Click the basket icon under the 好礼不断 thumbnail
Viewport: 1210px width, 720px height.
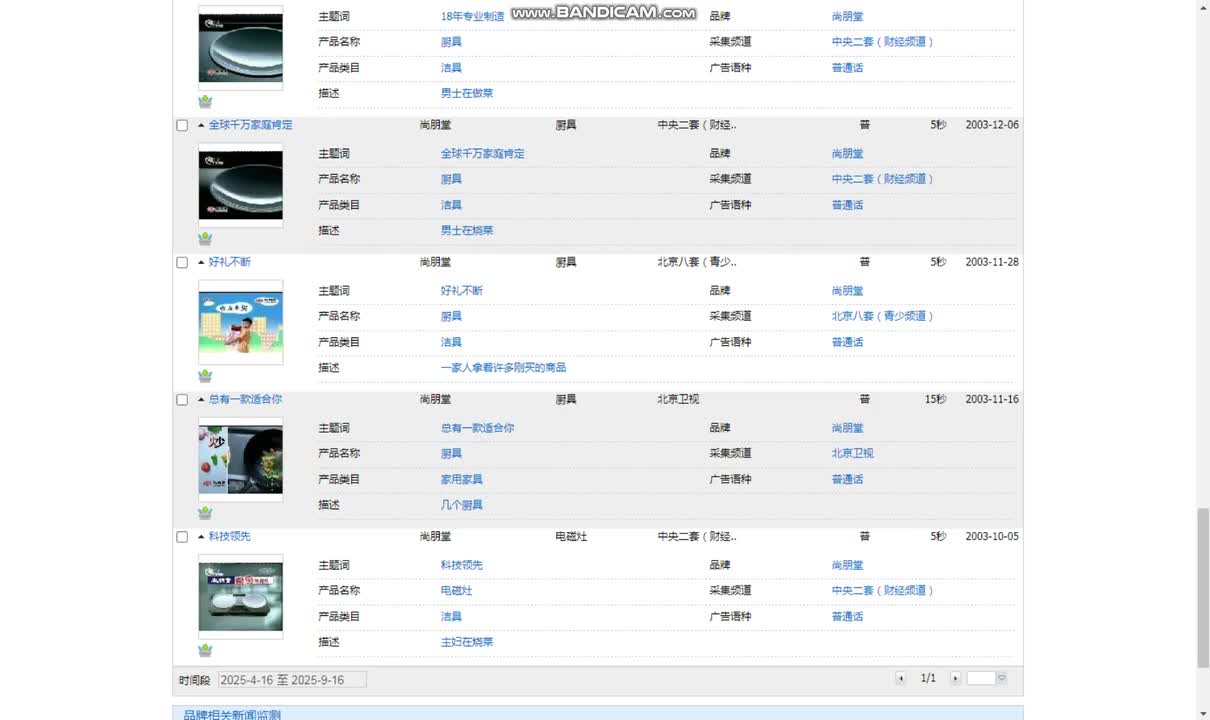click(x=205, y=376)
